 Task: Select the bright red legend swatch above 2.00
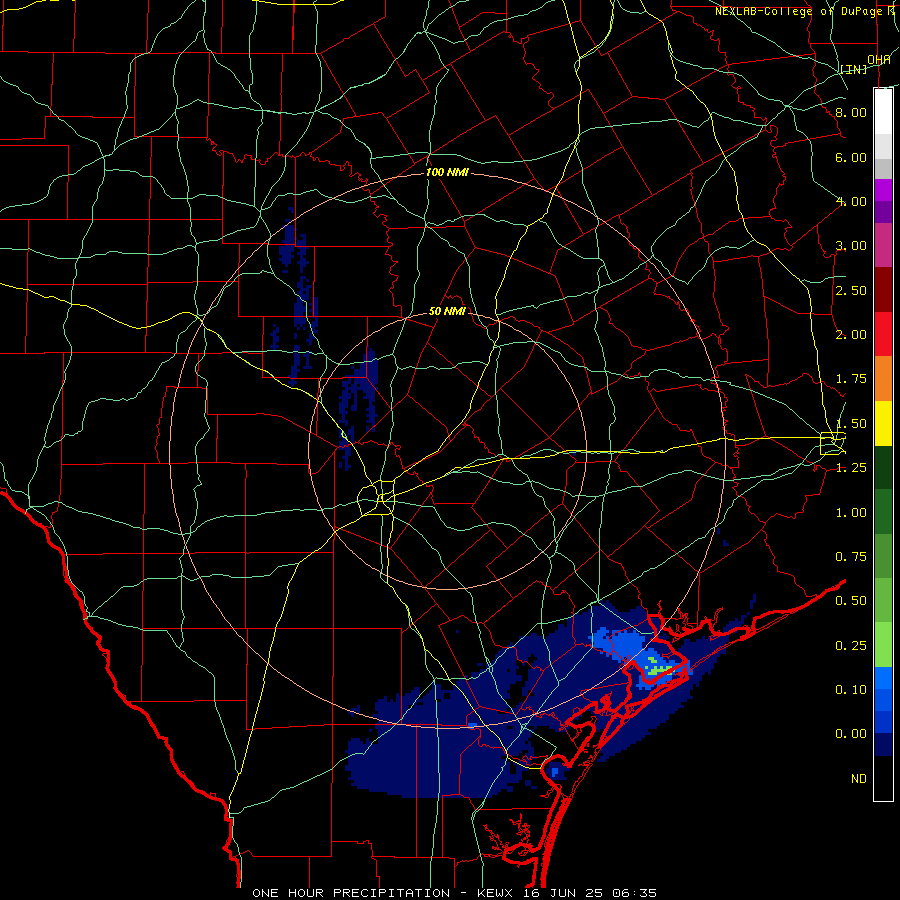883,334
